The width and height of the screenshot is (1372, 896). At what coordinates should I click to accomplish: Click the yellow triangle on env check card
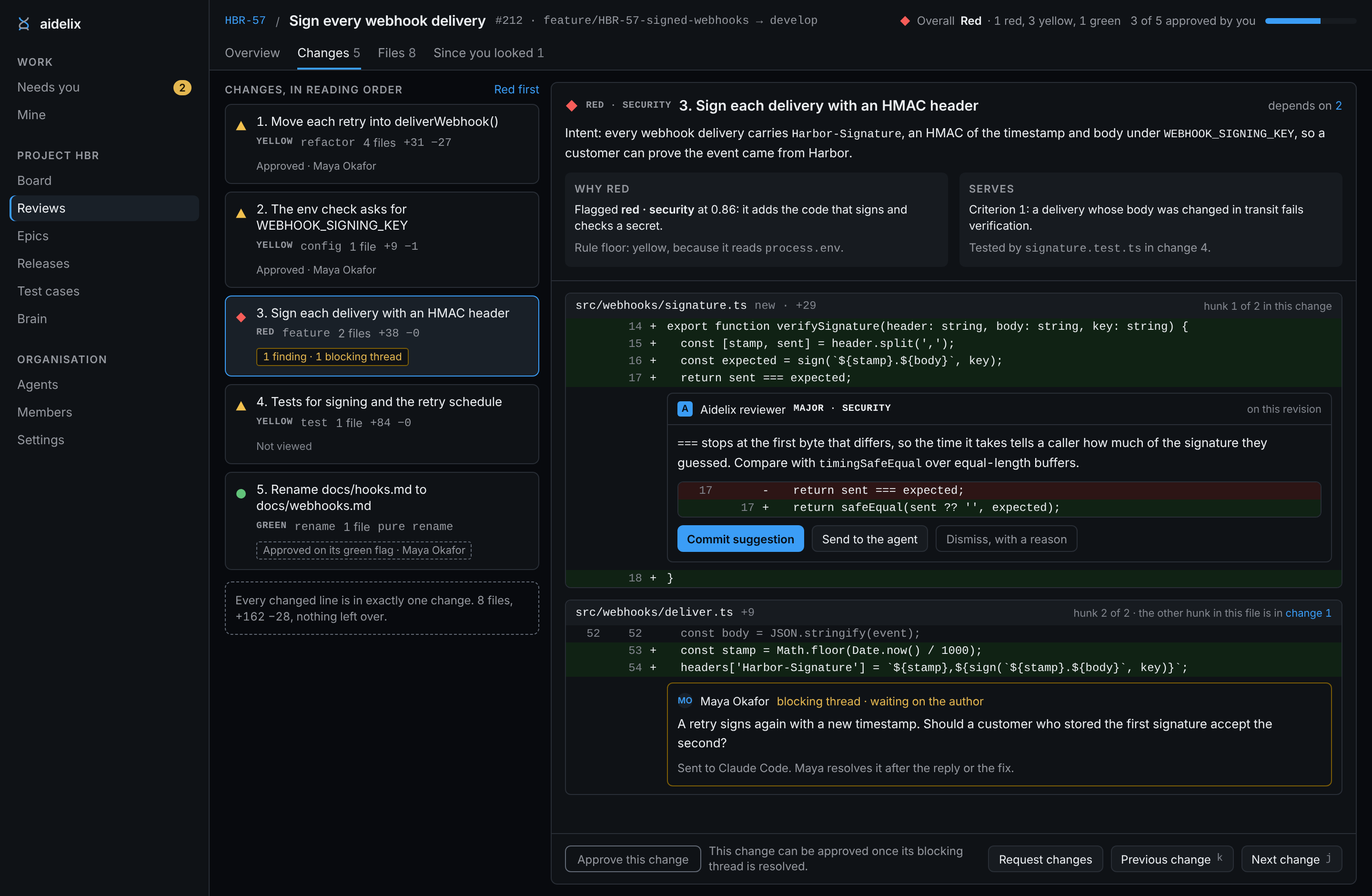tap(241, 214)
